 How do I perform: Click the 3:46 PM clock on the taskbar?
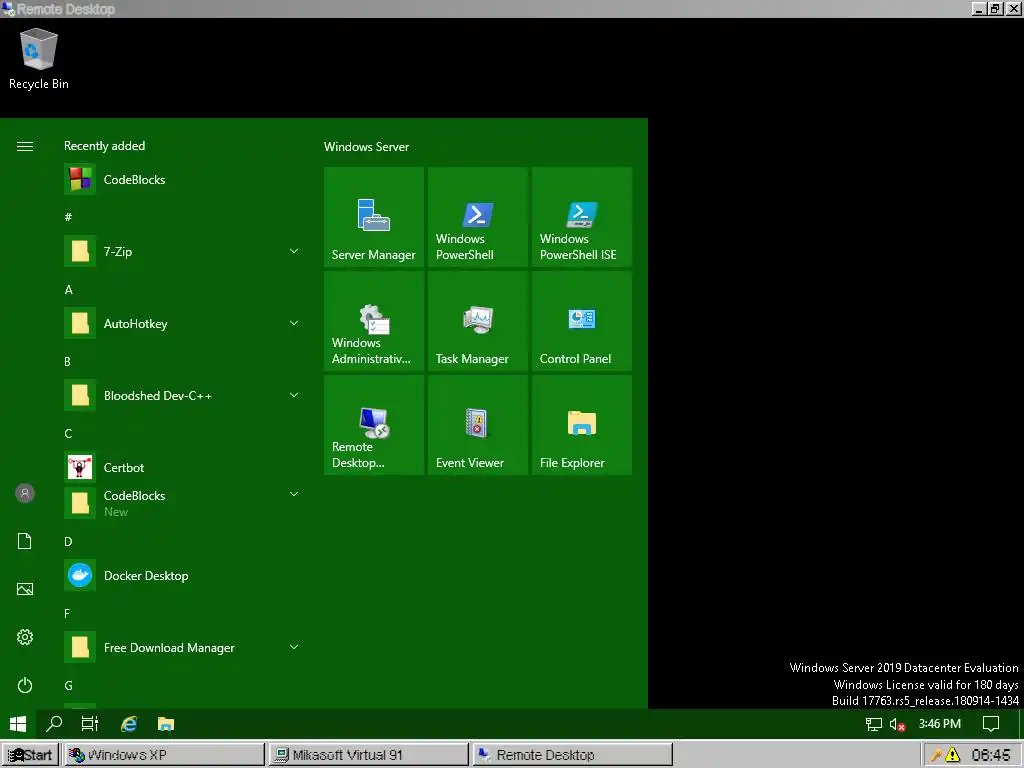click(x=939, y=724)
